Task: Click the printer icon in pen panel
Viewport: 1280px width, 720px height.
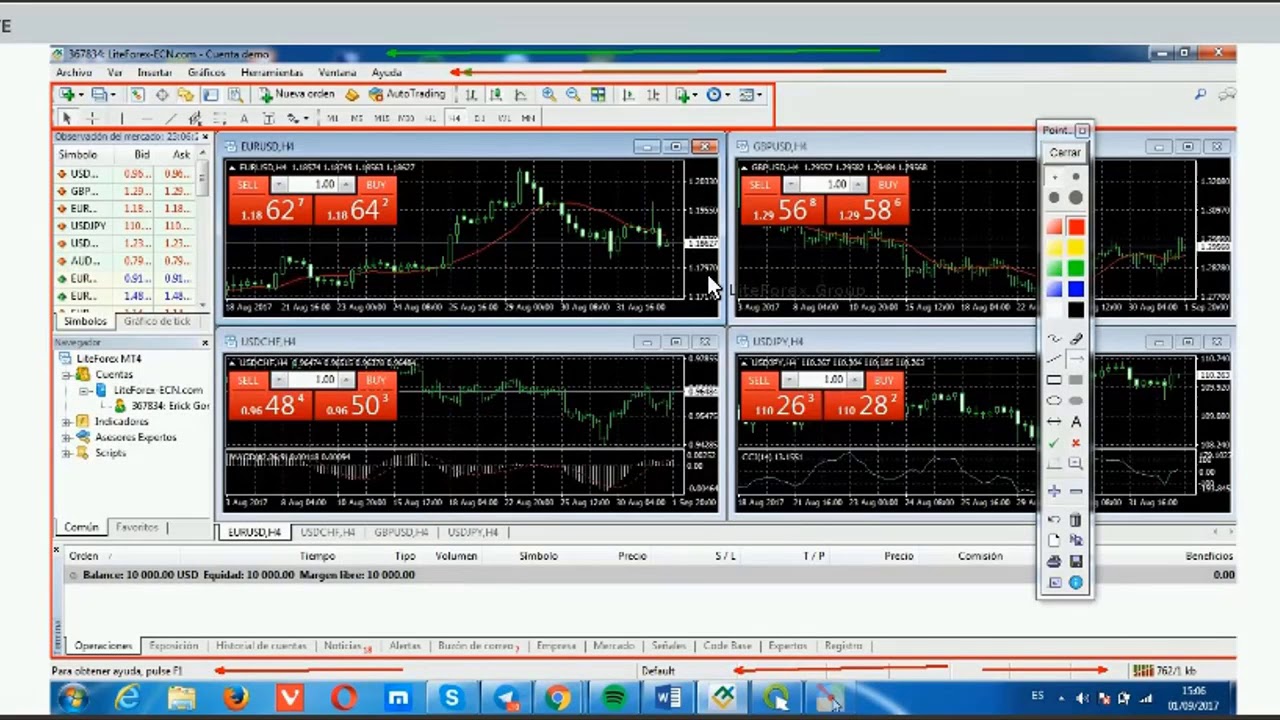Action: (x=1054, y=561)
